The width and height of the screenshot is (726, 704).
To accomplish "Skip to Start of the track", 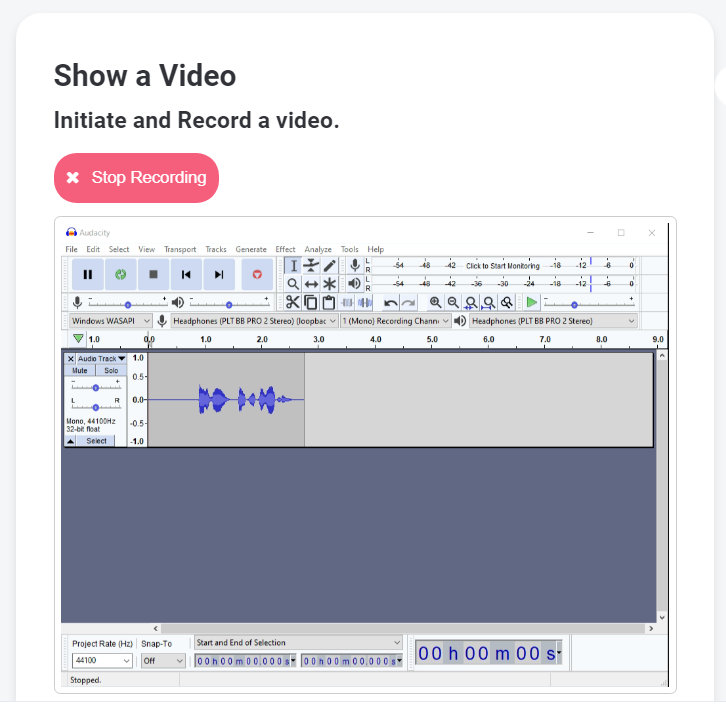I will pyautogui.click(x=186, y=275).
